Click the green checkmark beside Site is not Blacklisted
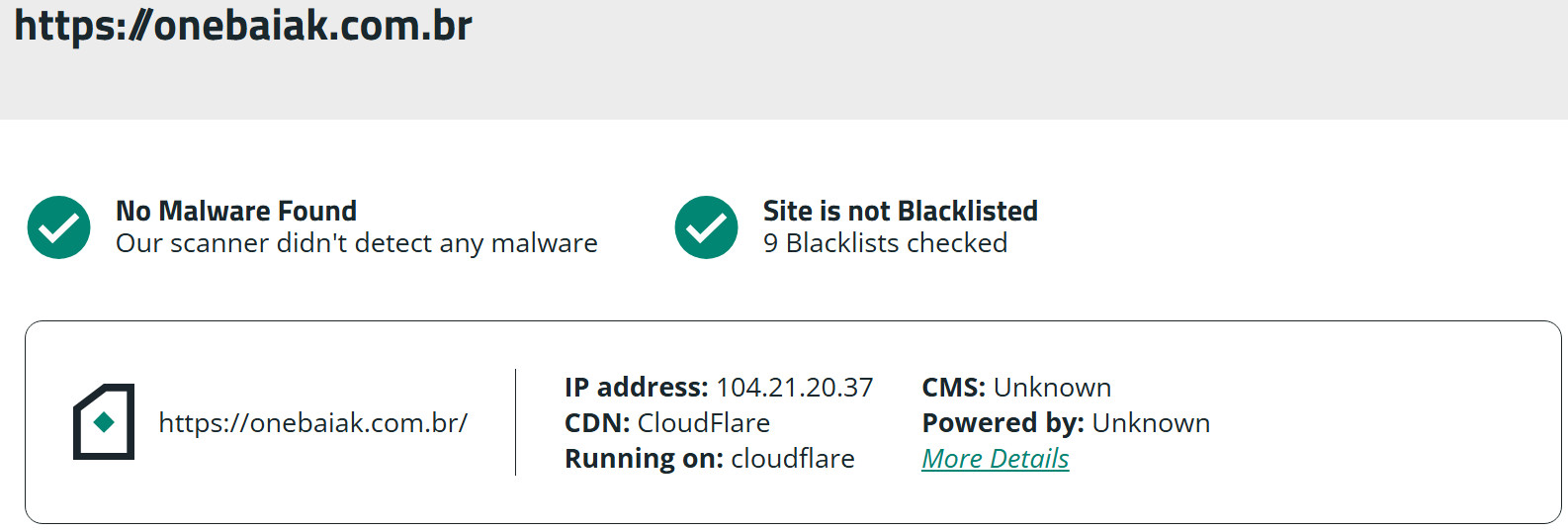The image size is (1568, 532). pyautogui.click(x=706, y=227)
